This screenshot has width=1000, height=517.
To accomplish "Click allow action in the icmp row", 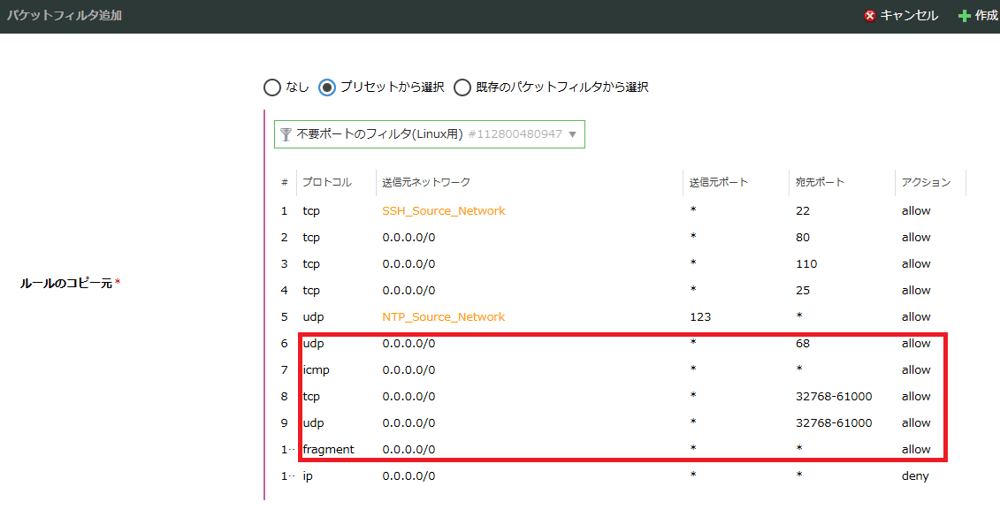I will (916, 370).
